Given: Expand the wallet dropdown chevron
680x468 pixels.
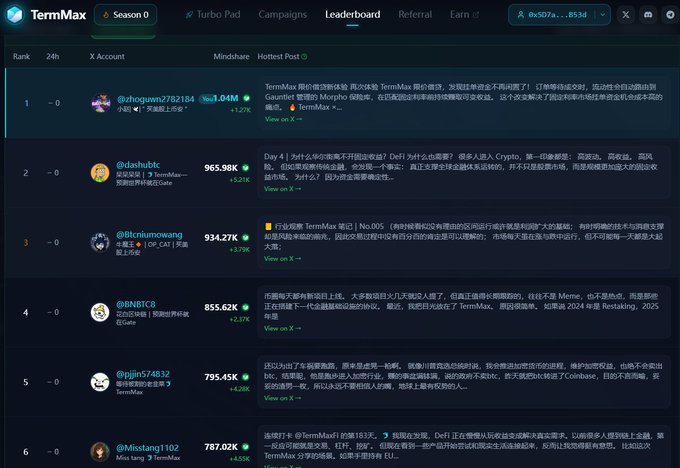Looking at the screenshot, I should (602, 15).
